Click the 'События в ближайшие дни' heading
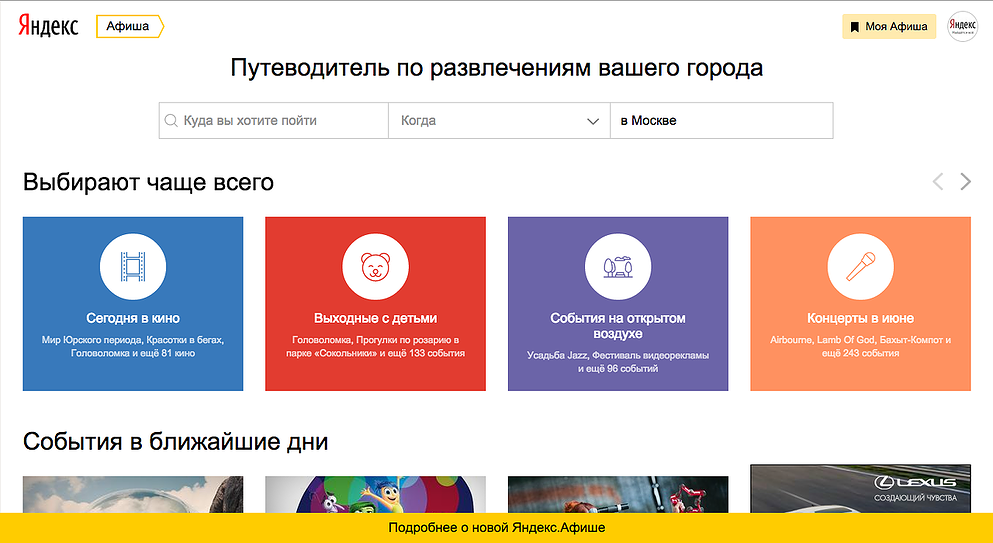Image resolution: width=993 pixels, height=543 pixels. 175,442
